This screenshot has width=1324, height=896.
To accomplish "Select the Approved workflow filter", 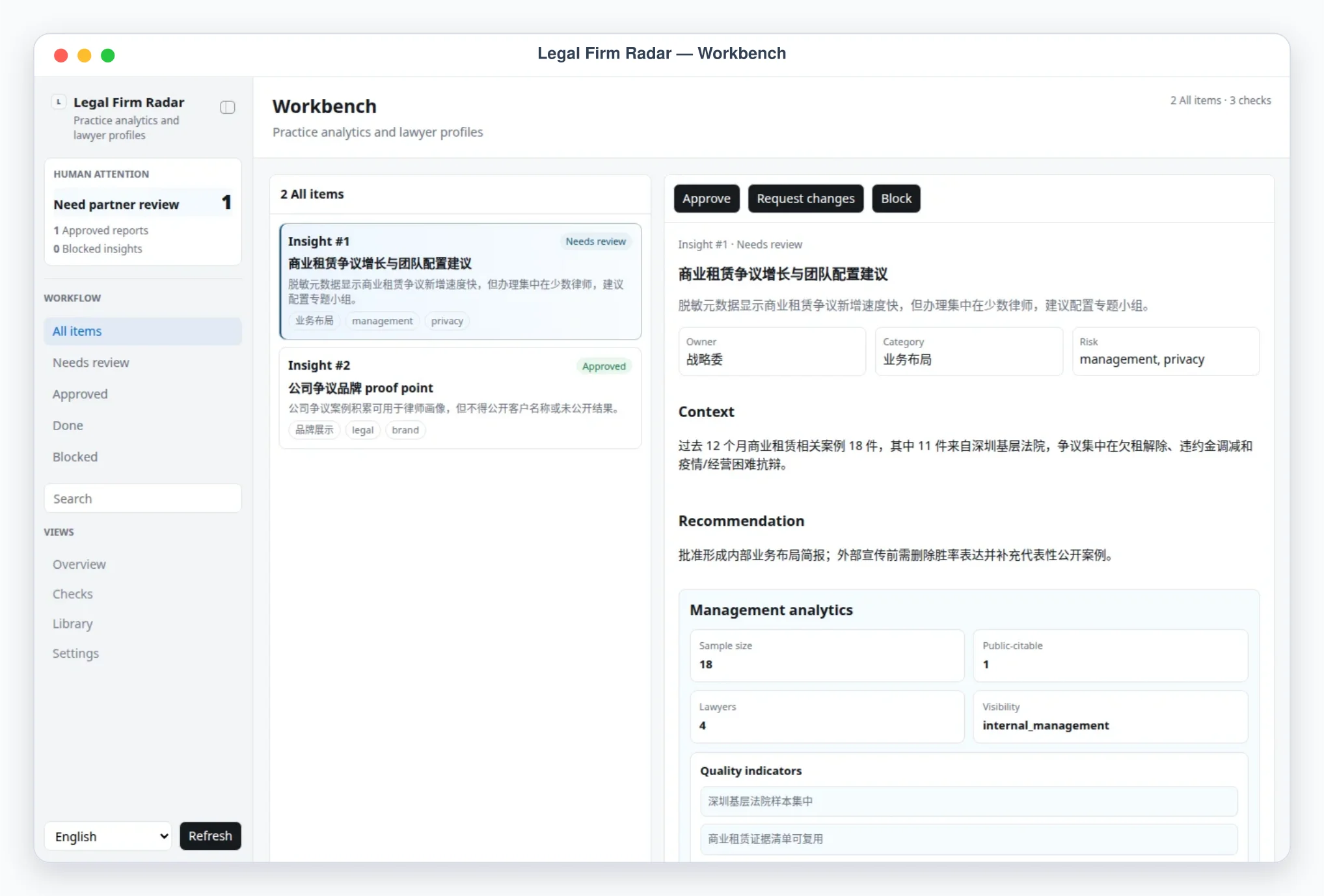I will 142,394.
